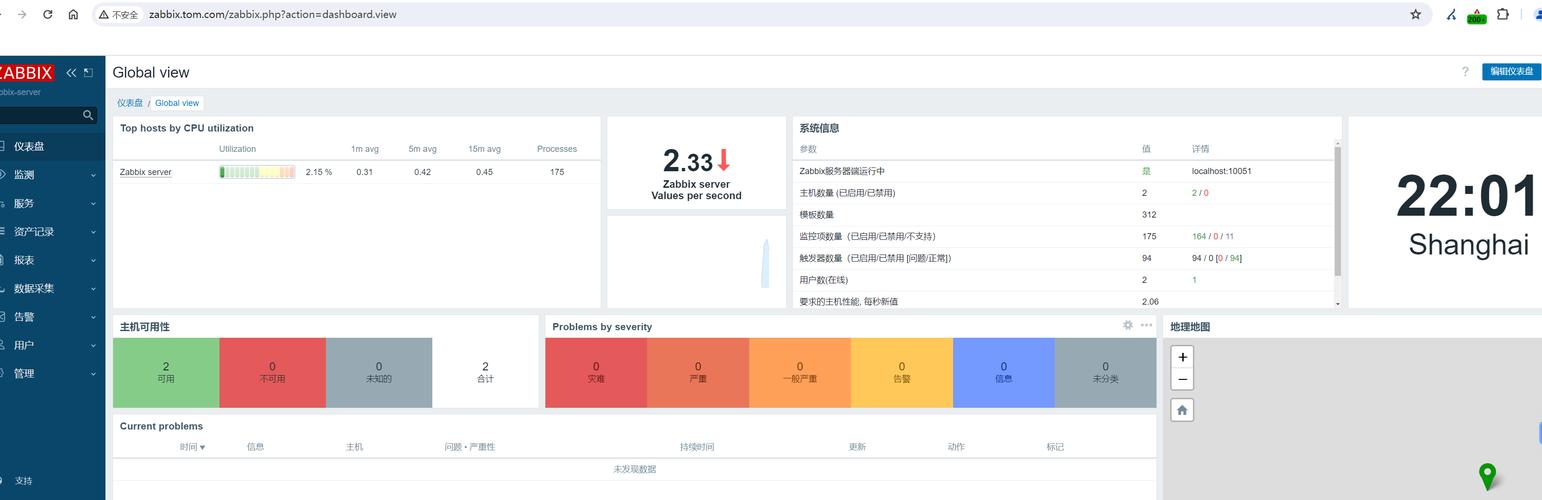
Task: Reload the page with the browser refresh icon
Action: (x=48, y=15)
